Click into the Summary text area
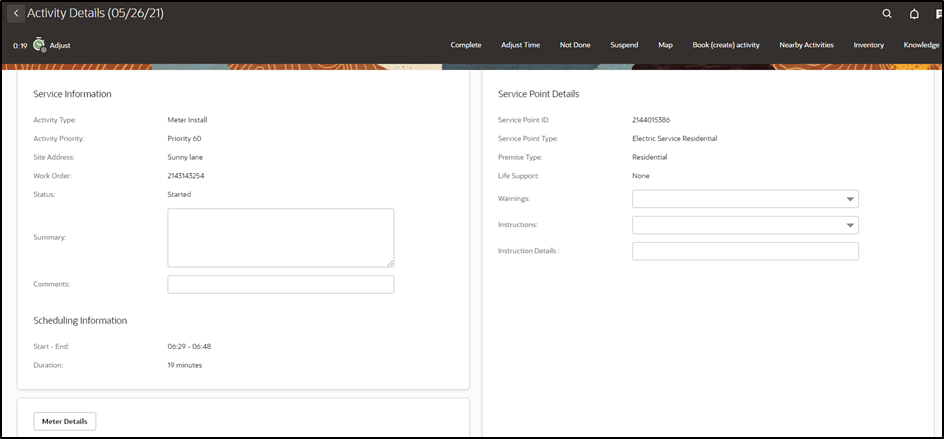 pyautogui.click(x=281, y=238)
